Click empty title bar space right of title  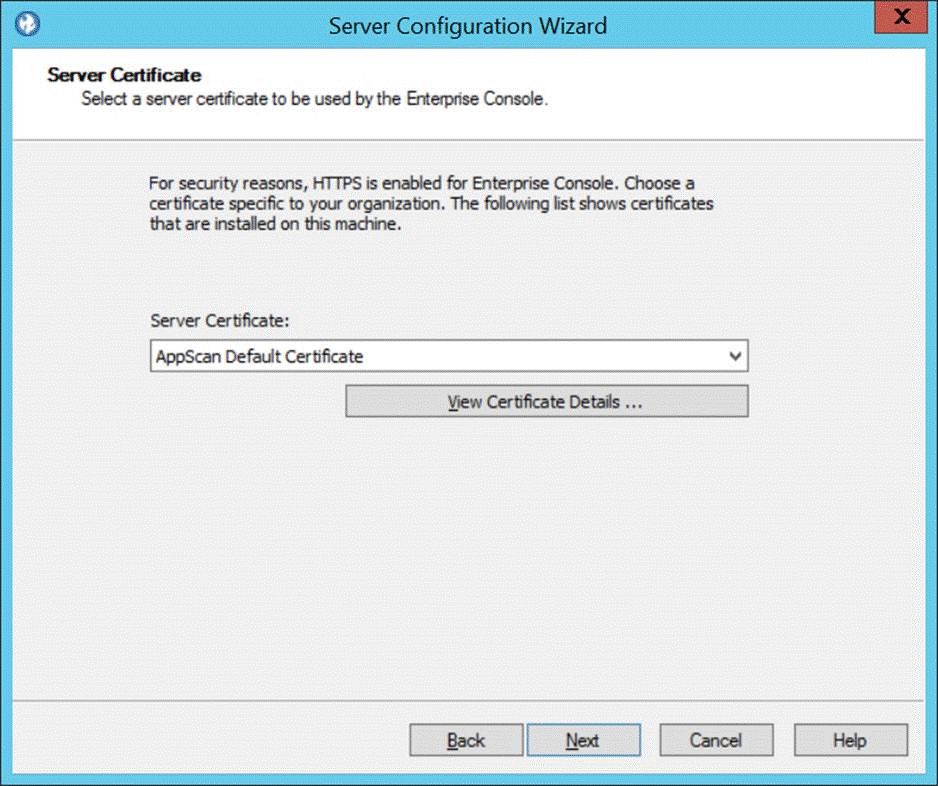(x=740, y=25)
